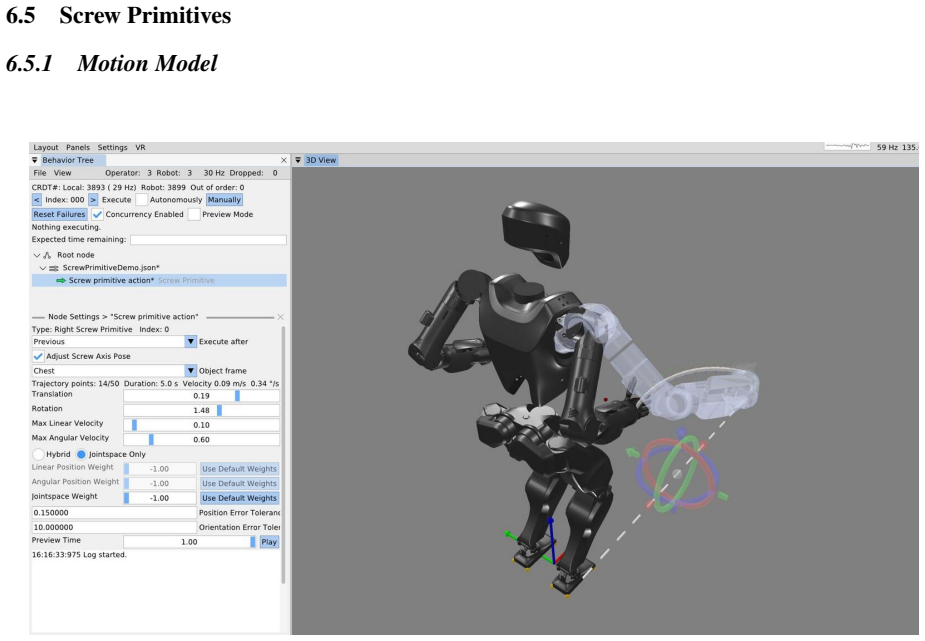Toggle Adjust Screw Axis Pose checkbox
Image resolution: width=925 pixels, height=641 pixels.
[38, 356]
